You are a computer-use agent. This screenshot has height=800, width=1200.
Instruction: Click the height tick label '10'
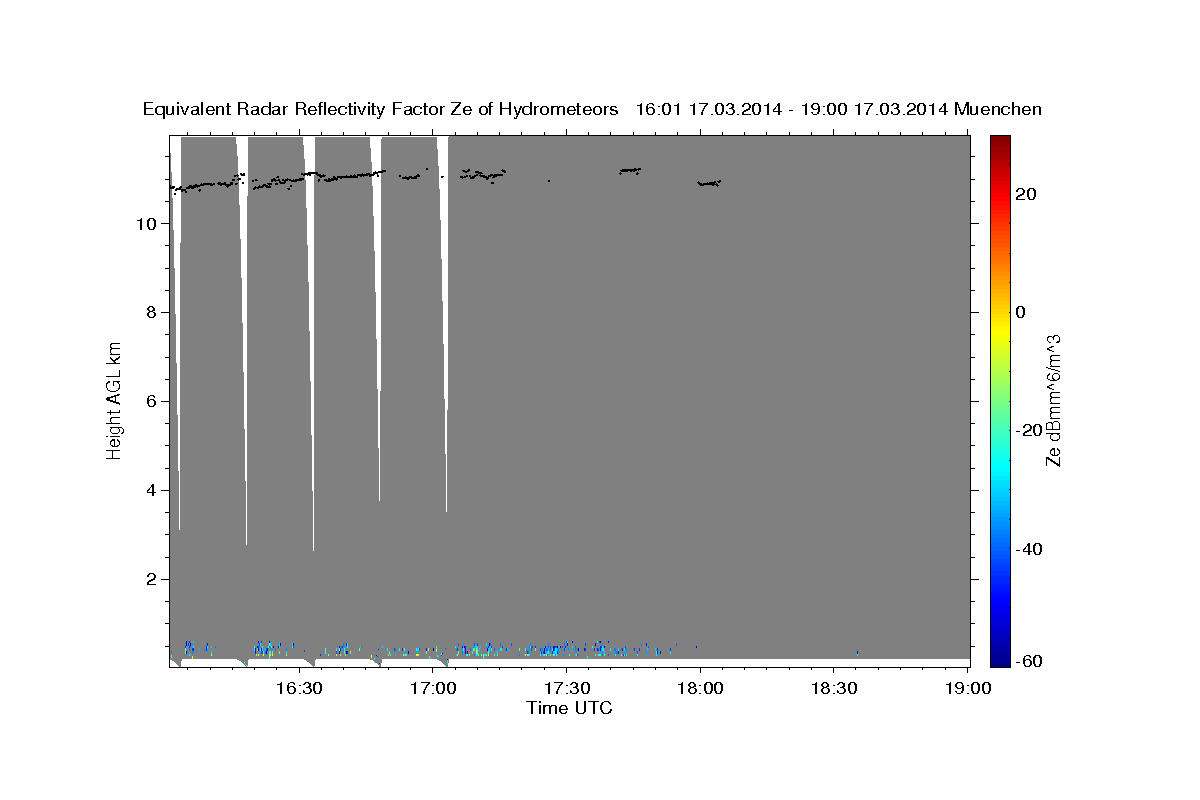click(x=146, y=223)
